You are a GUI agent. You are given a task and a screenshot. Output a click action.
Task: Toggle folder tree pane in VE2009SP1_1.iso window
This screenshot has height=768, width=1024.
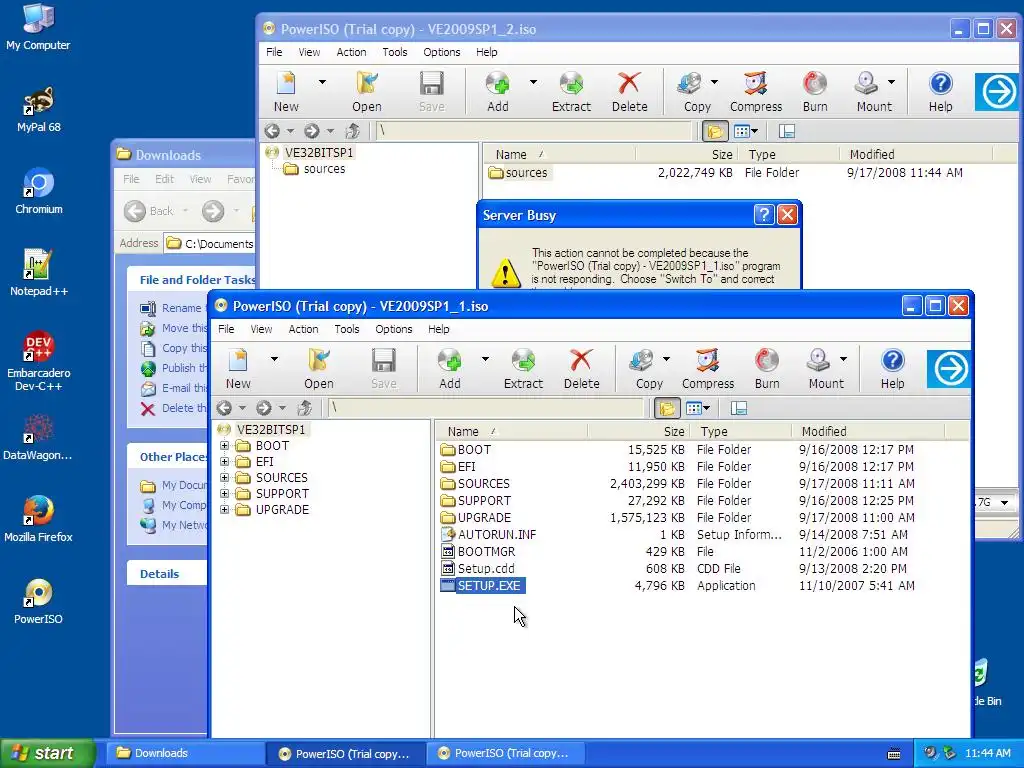point(667,408)
